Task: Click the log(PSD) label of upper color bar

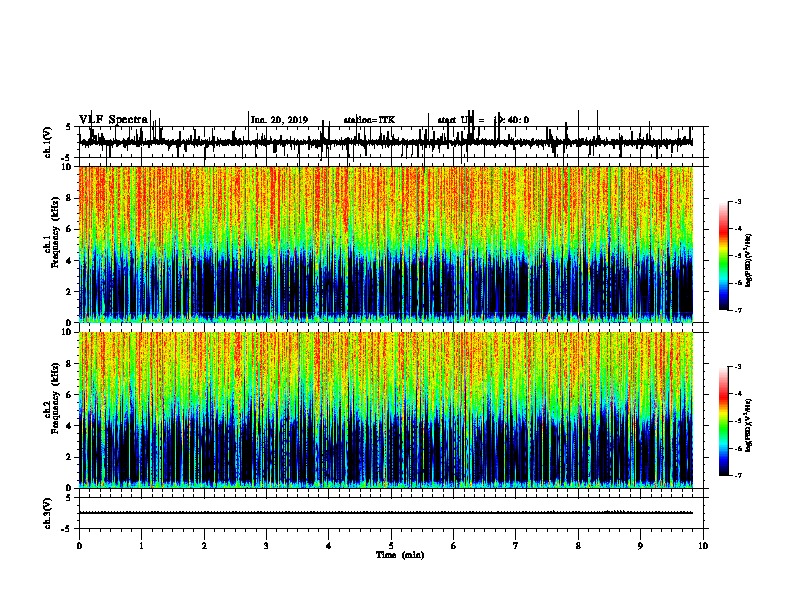Action: click(749, 260)
